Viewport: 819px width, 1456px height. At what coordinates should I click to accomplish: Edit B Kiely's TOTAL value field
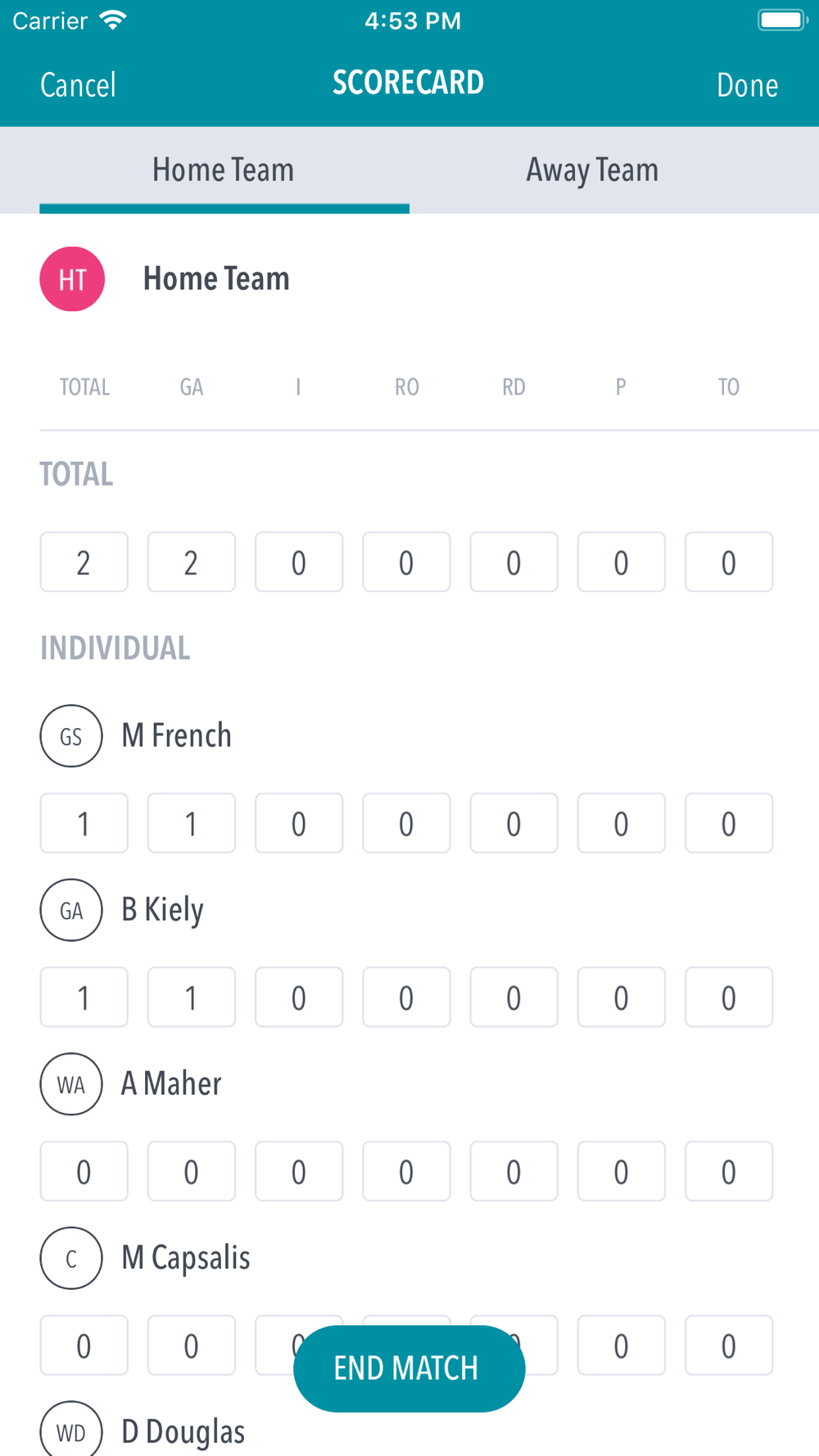(84, 997)
